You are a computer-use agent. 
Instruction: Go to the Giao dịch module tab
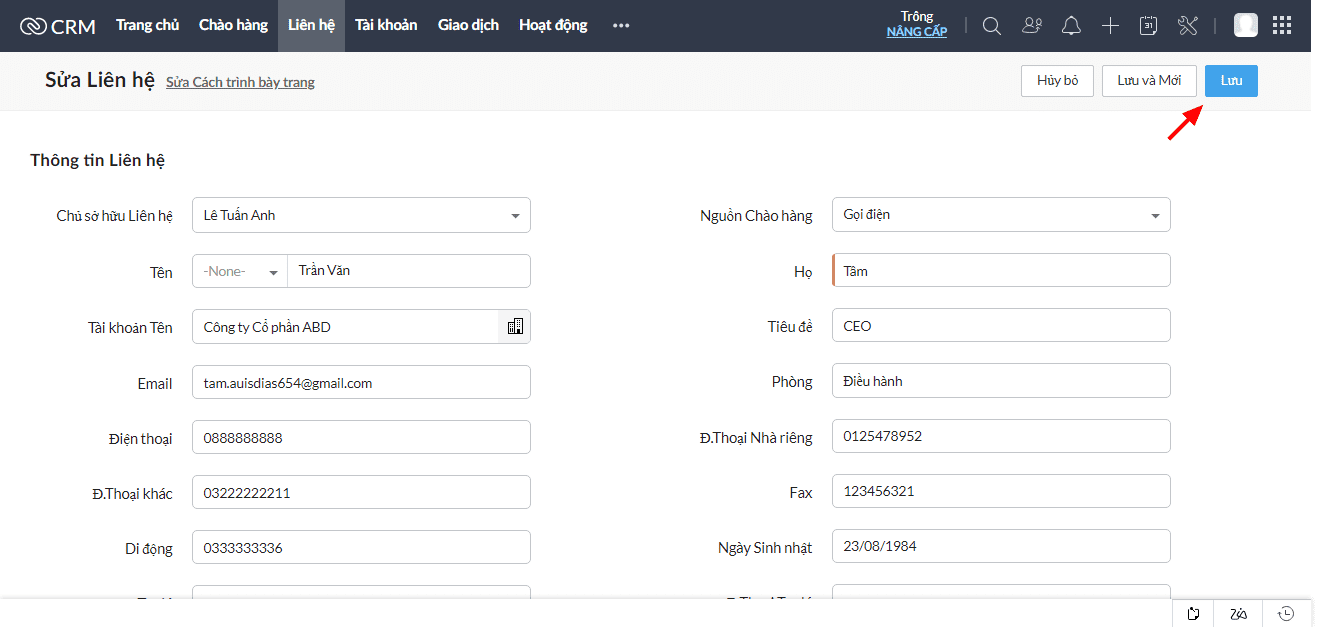coord(468,26)
